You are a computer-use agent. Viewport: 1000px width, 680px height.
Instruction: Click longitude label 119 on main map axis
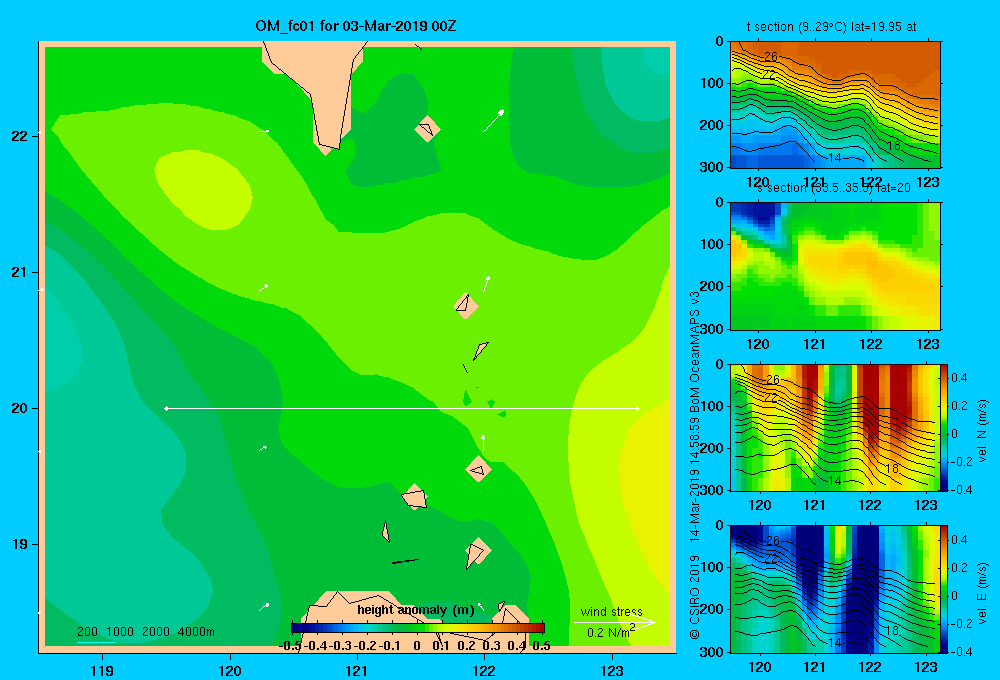point(102,670)
